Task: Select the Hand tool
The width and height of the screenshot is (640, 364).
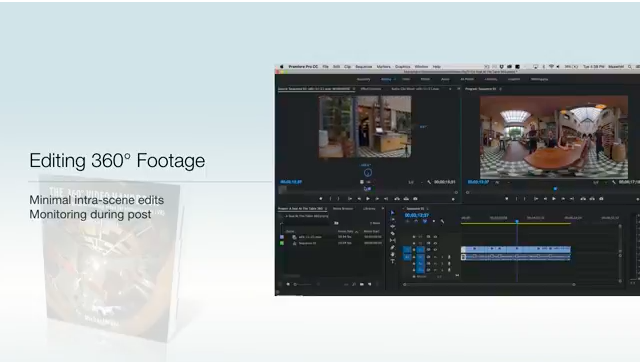Action: point(393,254)
